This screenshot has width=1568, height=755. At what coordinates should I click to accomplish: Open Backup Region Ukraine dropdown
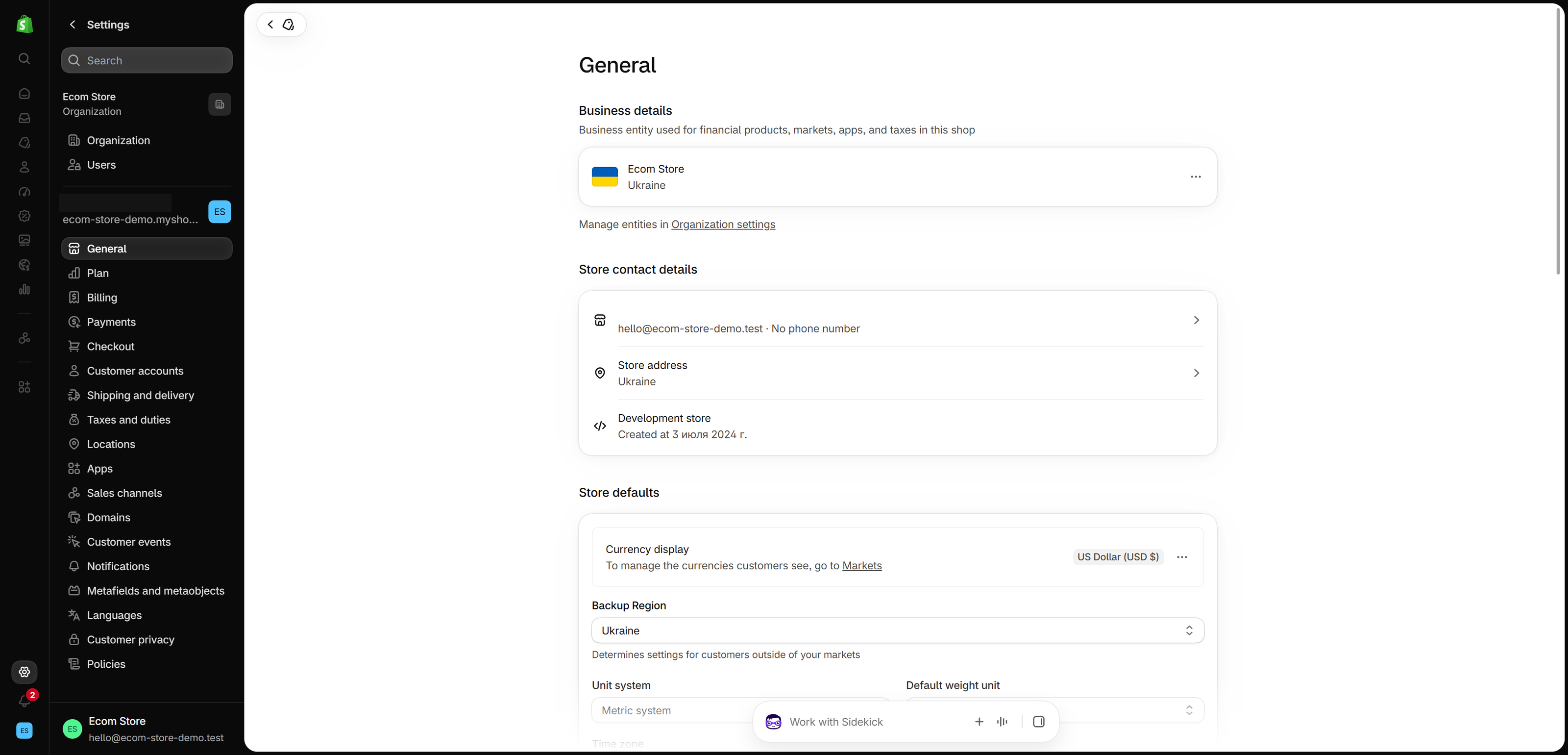click(x=898, y=631)
